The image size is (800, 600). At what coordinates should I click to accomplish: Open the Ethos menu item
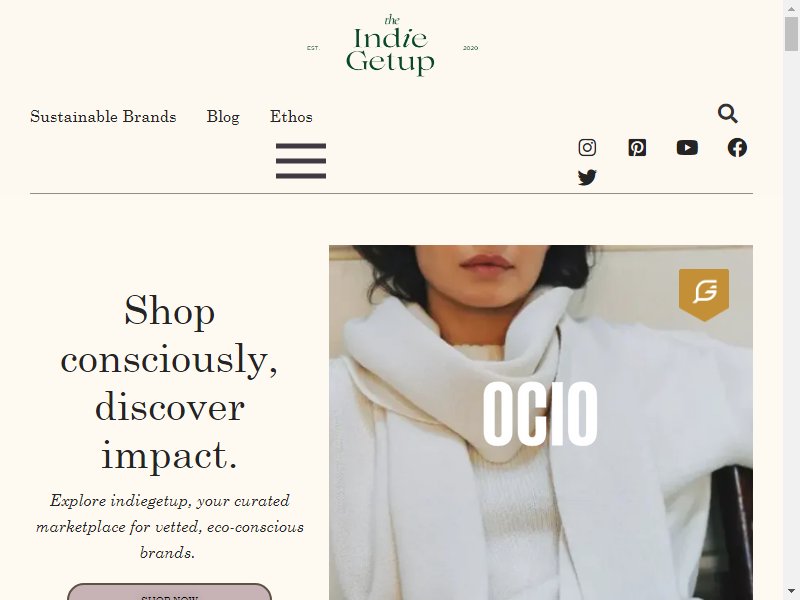coord(291,116)
